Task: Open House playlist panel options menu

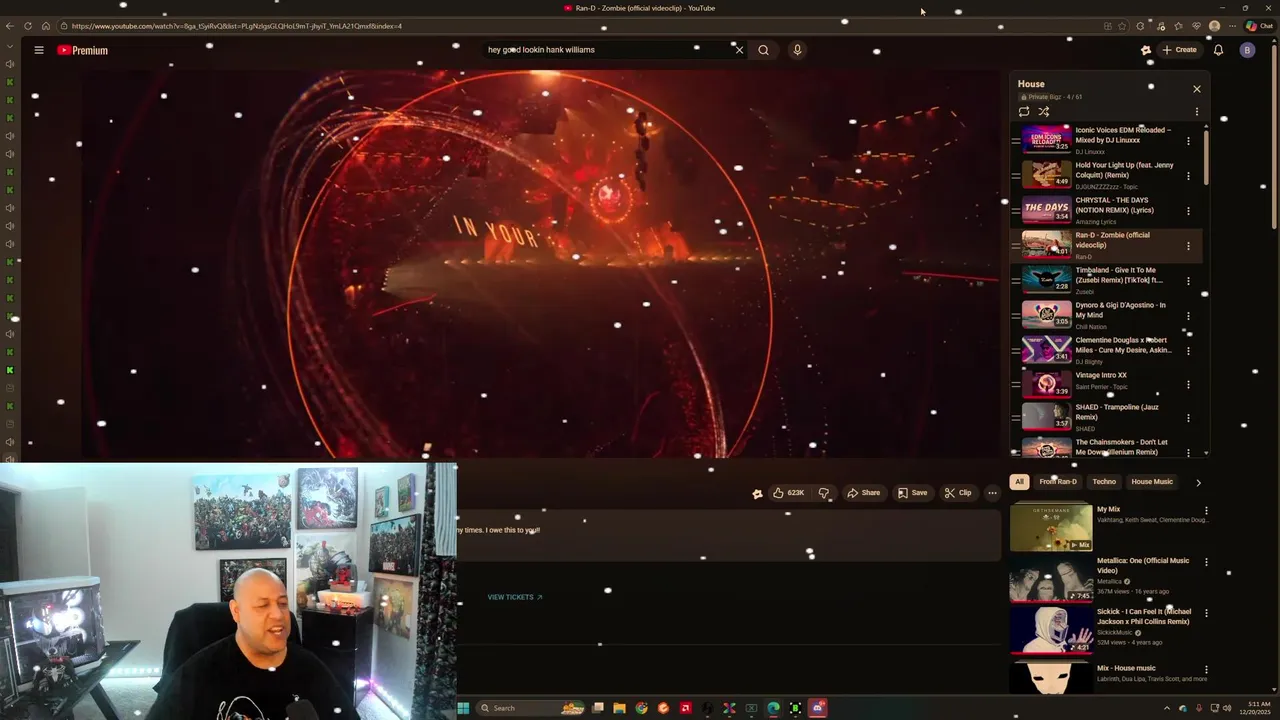Action: click(x=1196, y=112)
